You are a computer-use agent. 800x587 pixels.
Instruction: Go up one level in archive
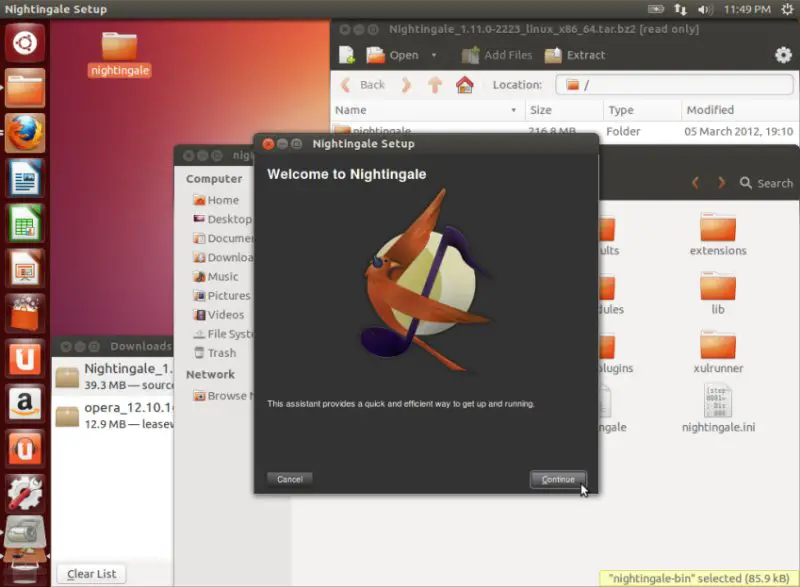pyautogui.click(x=435, y=85)
